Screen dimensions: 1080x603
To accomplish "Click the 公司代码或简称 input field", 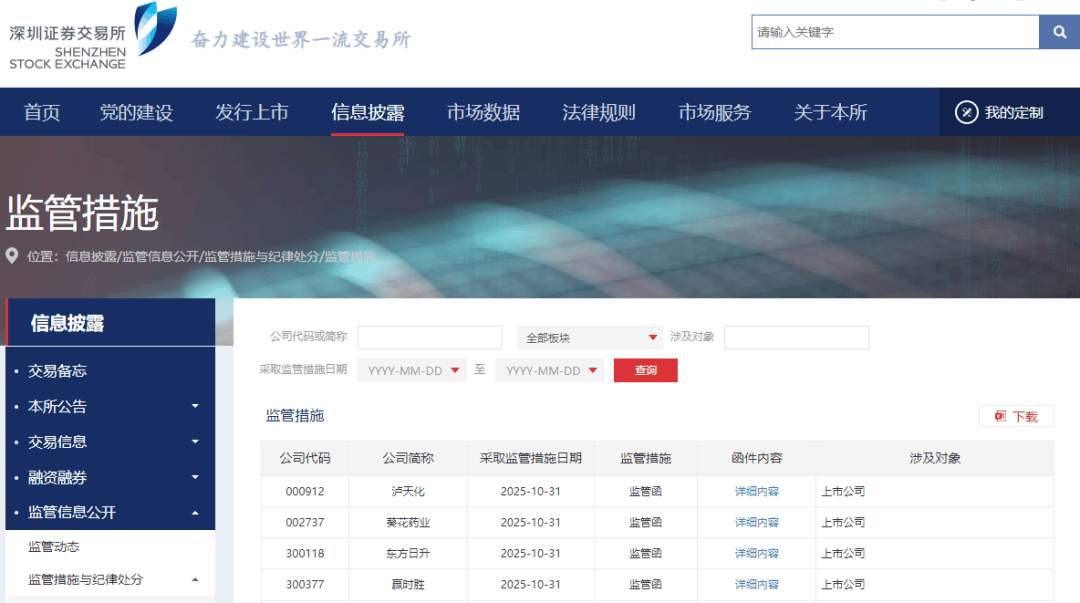I will pos(430,338).
